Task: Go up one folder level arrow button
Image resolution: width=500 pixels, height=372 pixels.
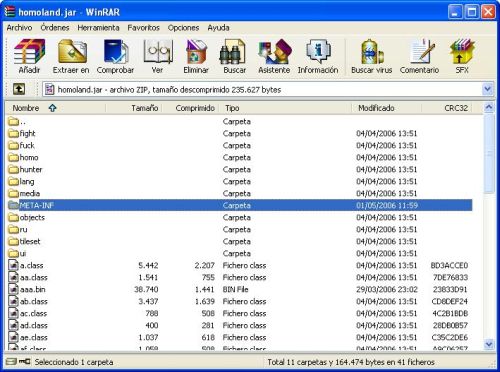Action: 19,89
